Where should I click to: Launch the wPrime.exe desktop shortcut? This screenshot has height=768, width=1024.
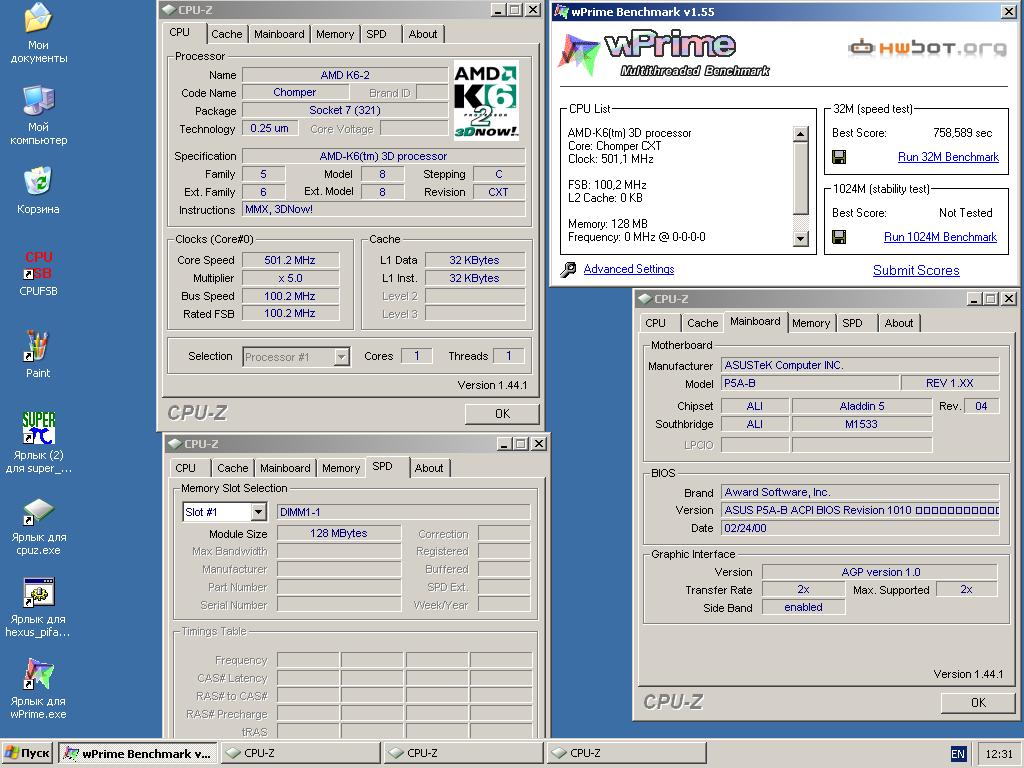(x=38, y=674)
